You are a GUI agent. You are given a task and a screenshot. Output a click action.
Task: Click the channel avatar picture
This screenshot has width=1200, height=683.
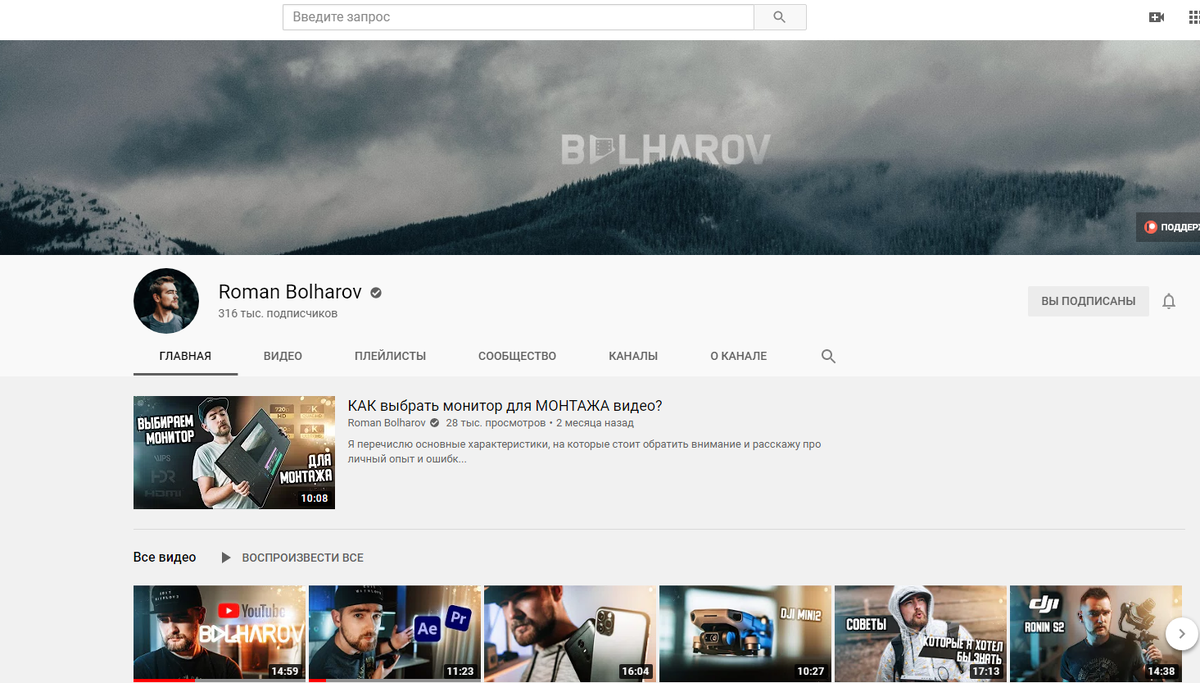166,300
